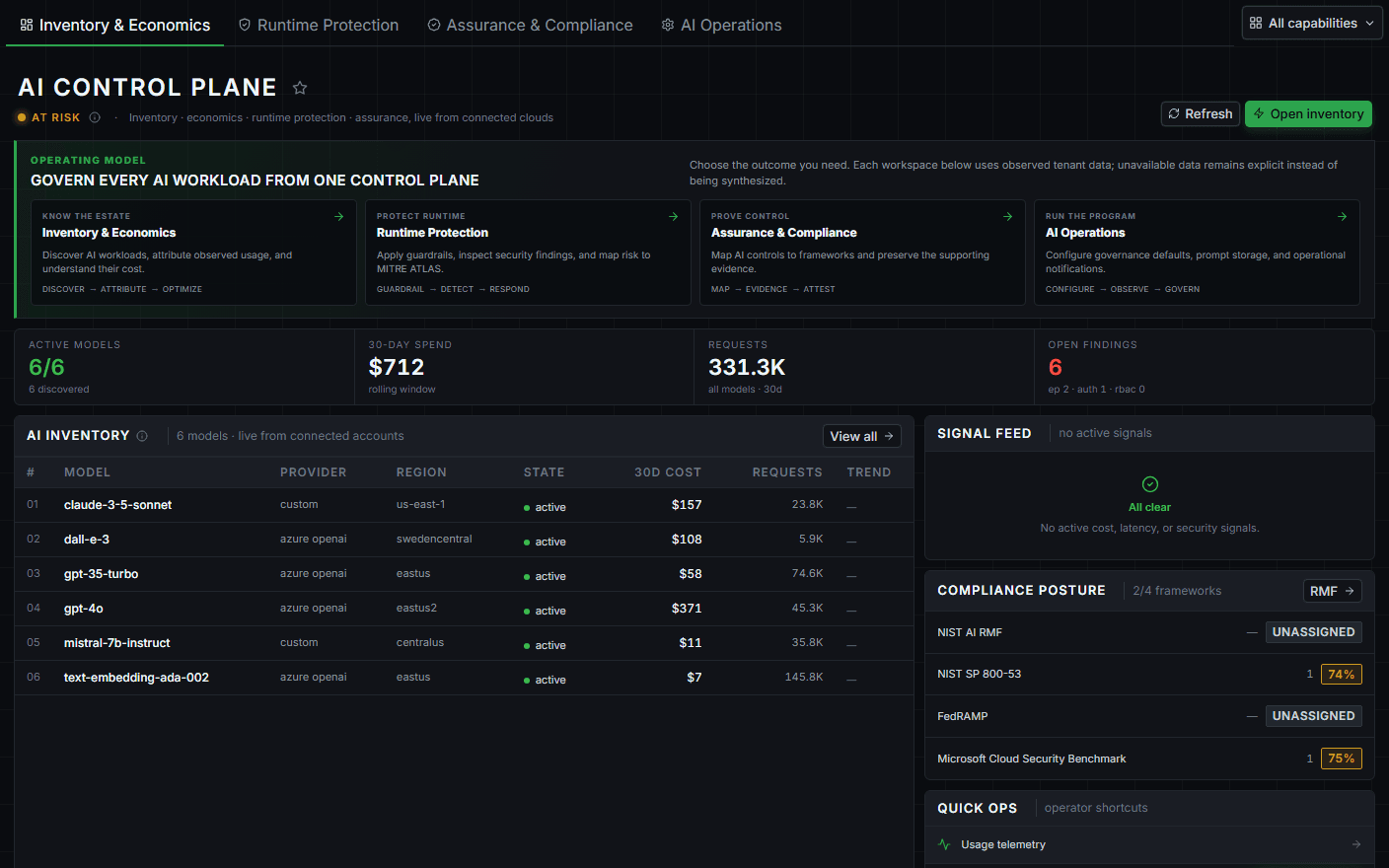
Task: Click the red 6 open findings value
Action: pyautogui.click(x=1056, y=367)
